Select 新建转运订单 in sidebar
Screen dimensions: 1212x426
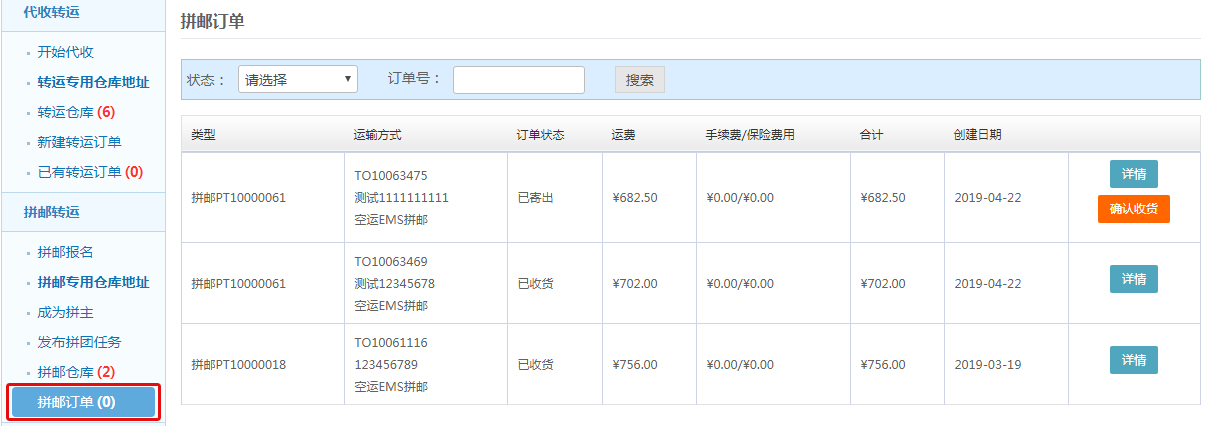pyautogui.click(x=79, y=142)
